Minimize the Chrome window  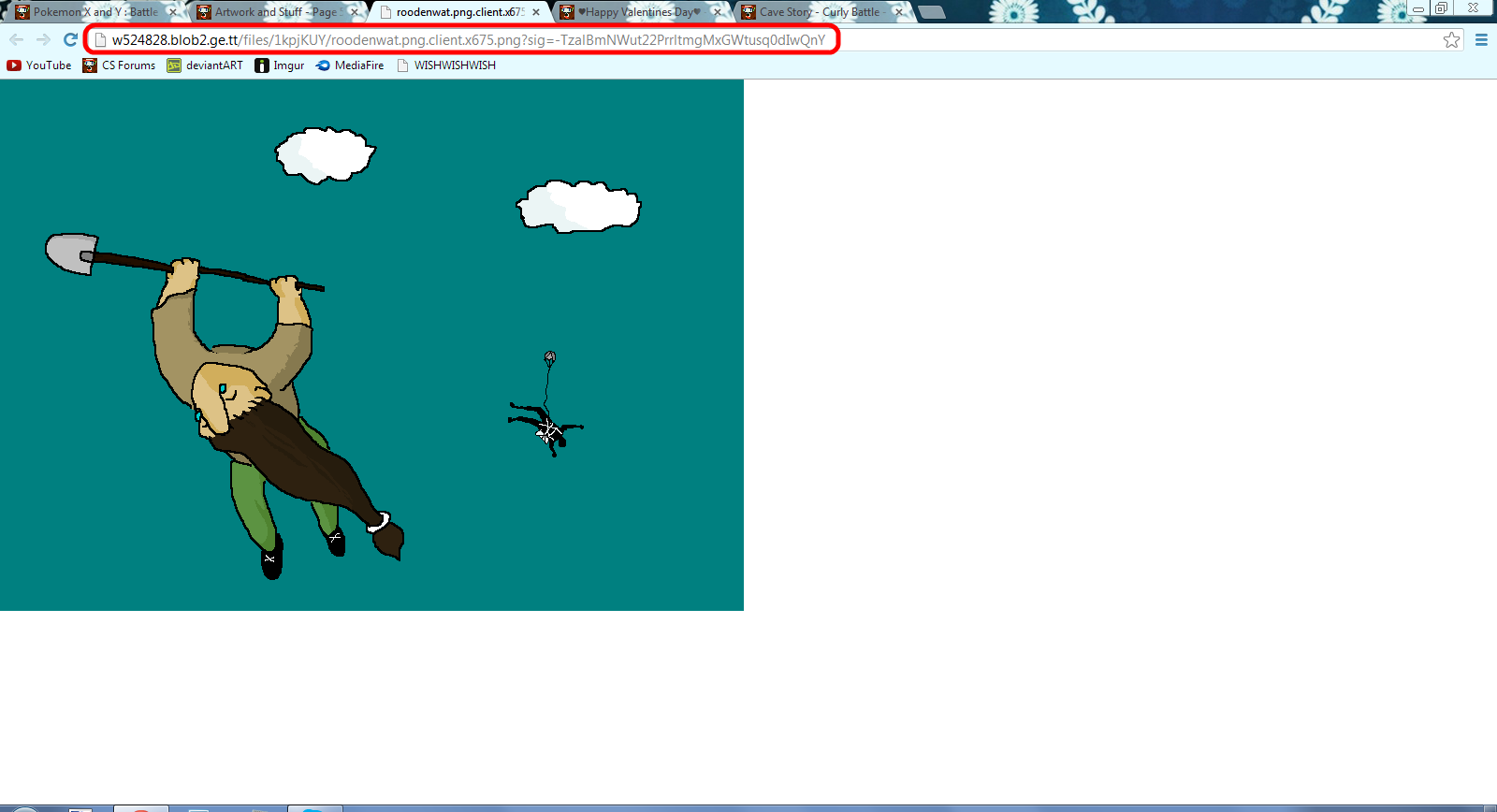(1418, 8)
